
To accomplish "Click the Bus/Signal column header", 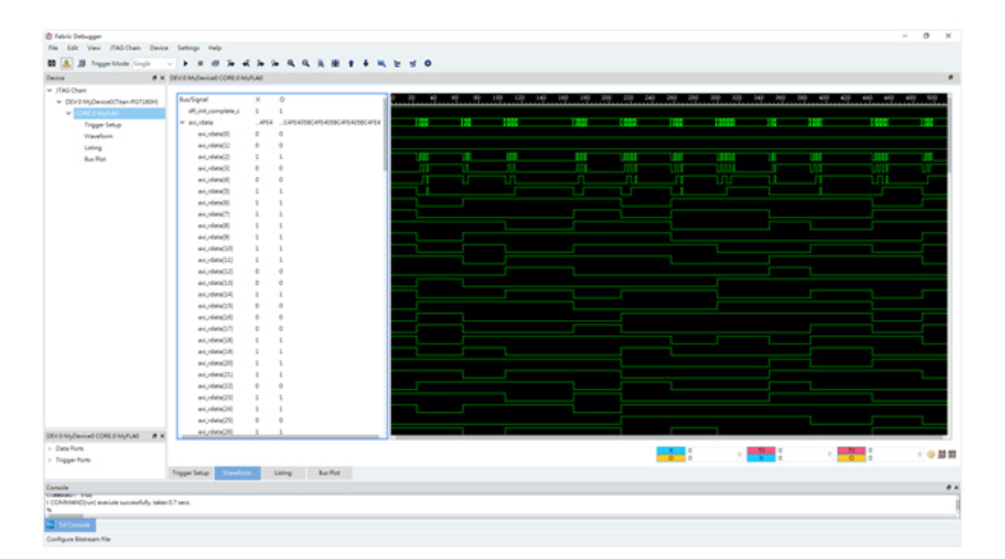I will (194, 99).
